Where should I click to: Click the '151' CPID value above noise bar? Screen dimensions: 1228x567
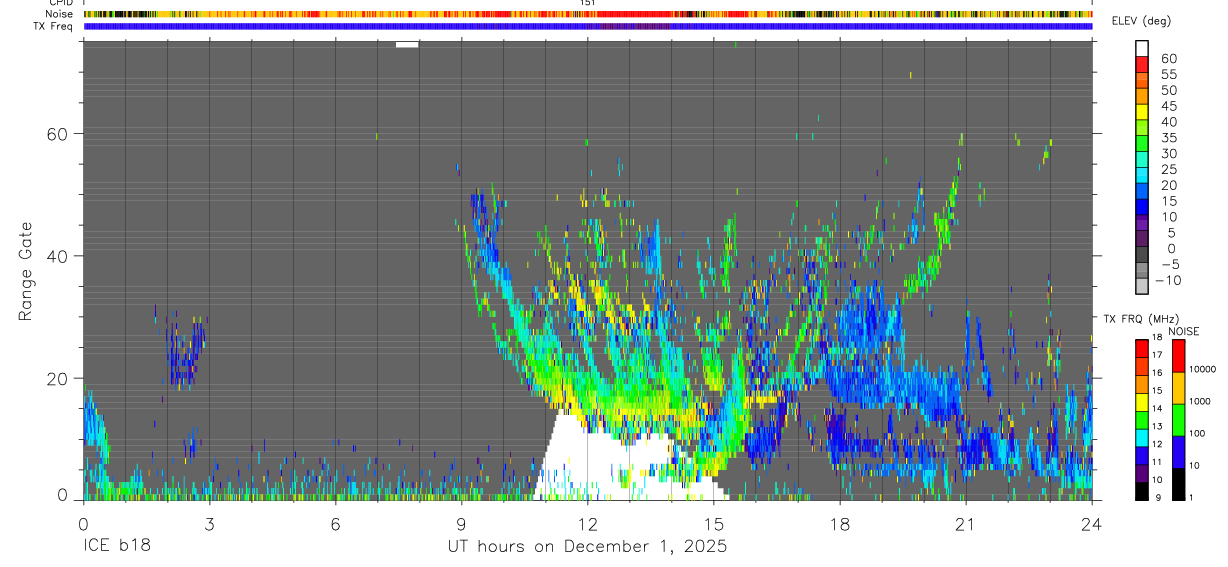coord(587,3)
